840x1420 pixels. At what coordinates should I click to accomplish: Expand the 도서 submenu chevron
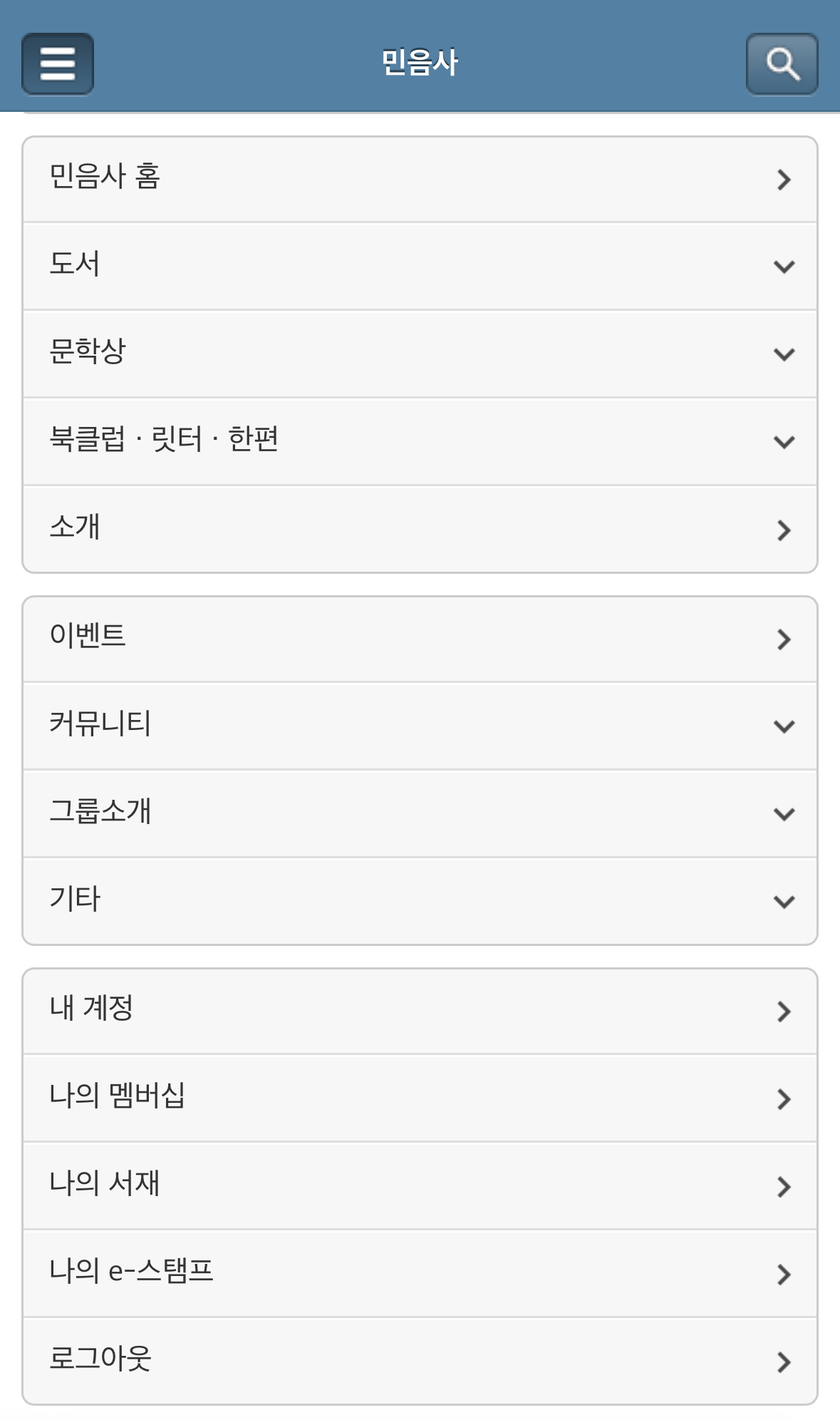[x=784, y=267]
